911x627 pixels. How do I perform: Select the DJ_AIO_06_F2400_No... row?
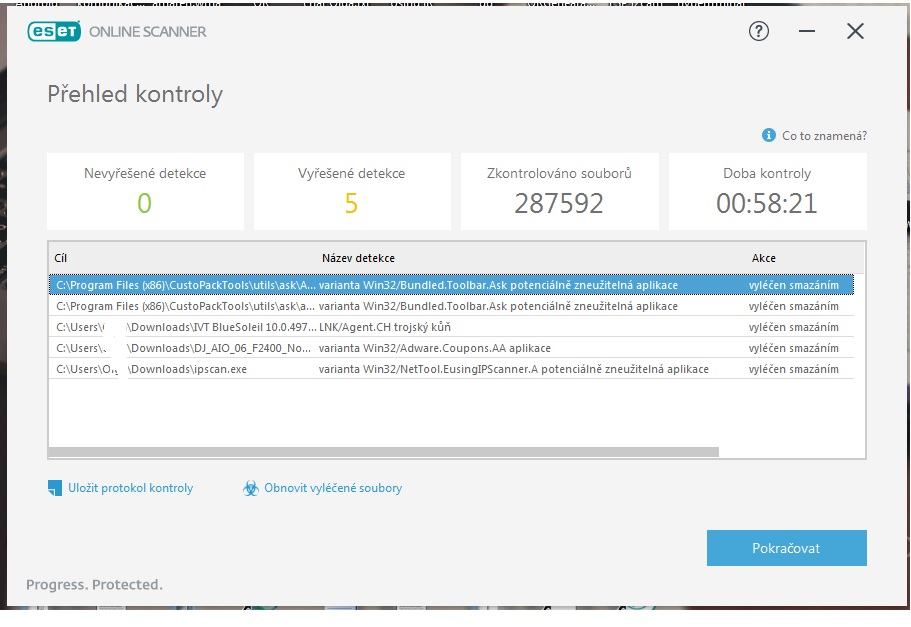coord(451,348)
